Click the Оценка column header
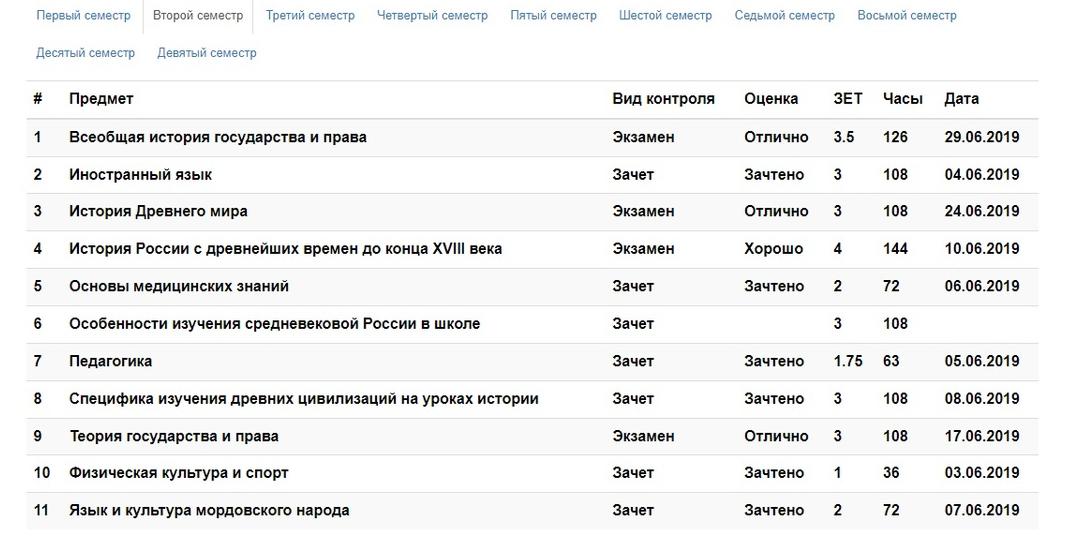Screen dimensions: 1071x551 [x=771, y=99]
